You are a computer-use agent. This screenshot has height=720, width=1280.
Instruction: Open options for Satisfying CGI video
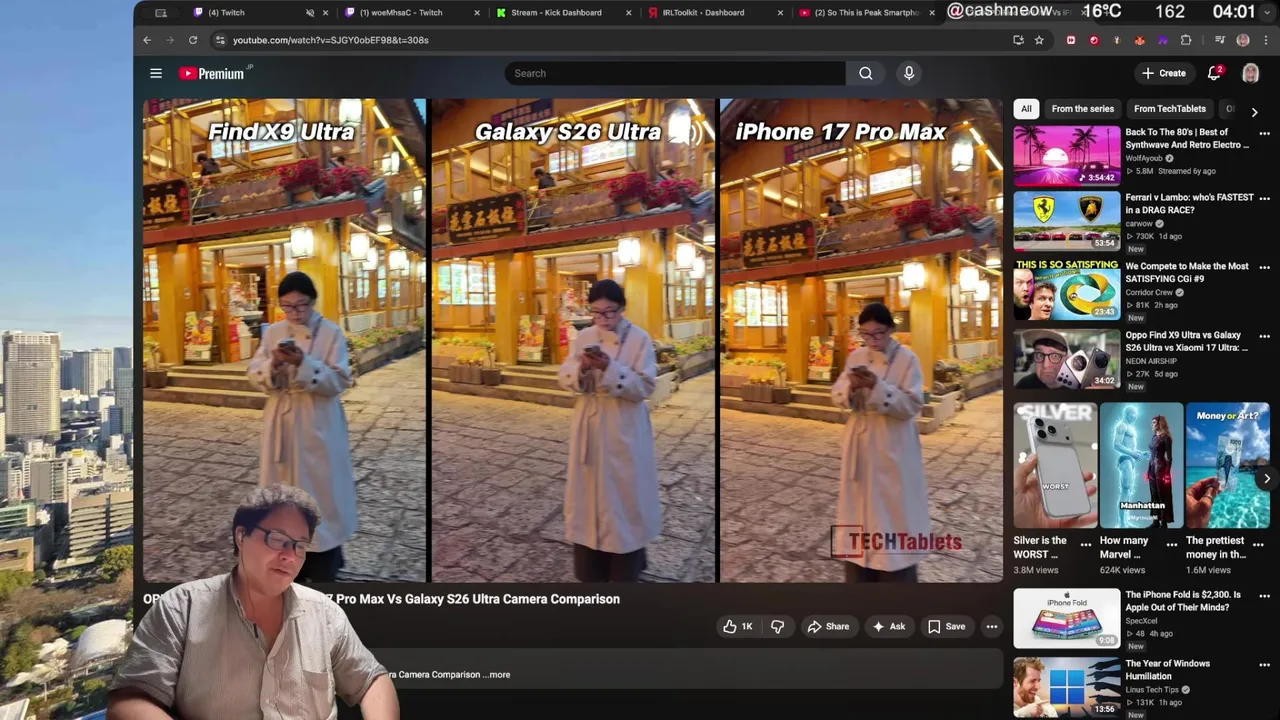pos(1264,267)
